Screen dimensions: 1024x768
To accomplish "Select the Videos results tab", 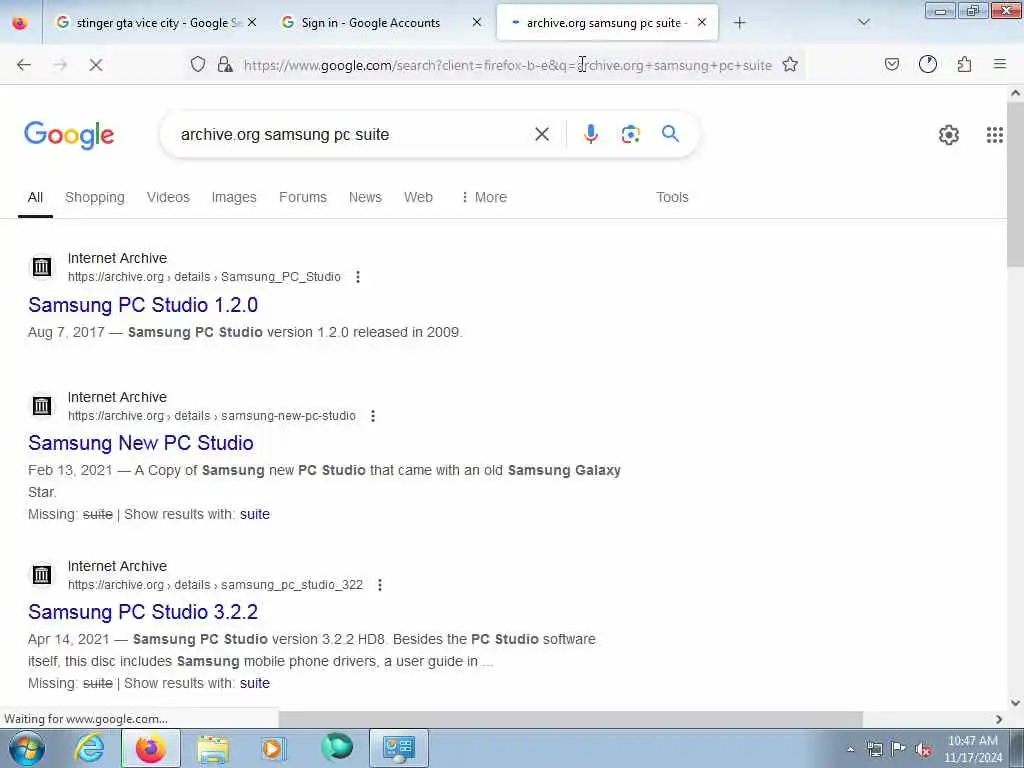I will click(x=168, y=197).
